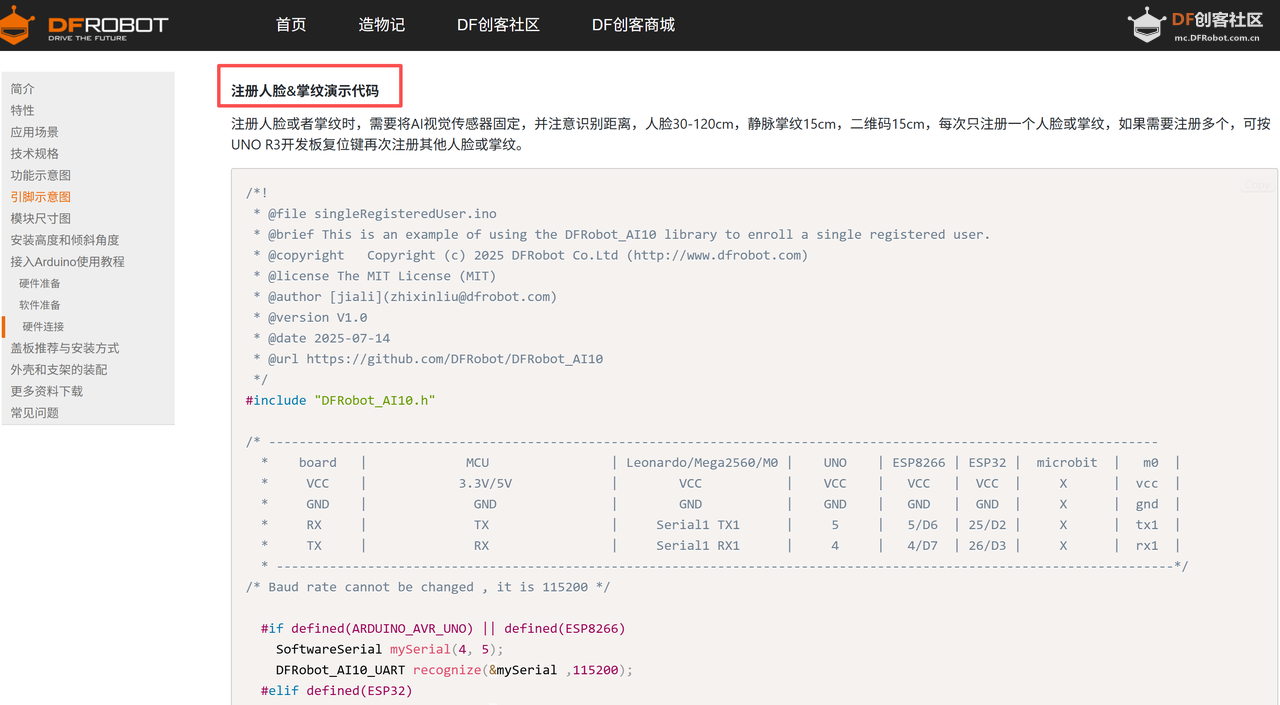Copy the code block with Copy button

pos(1256,185)
